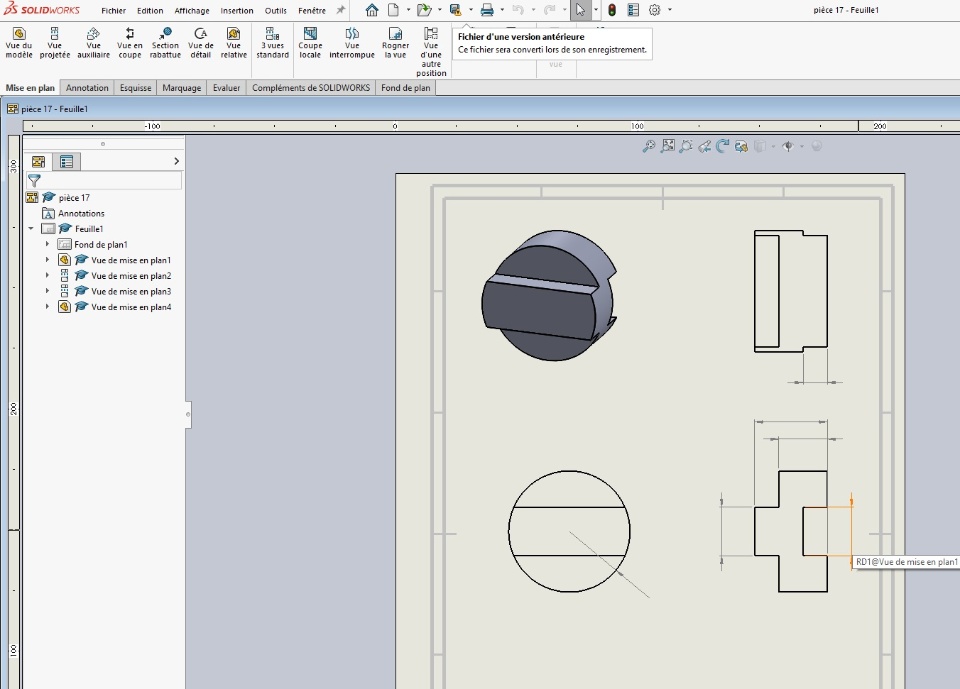Insert 3 vues standard
The width and height of the screenshot is (960, 689).
coord(272,43)
